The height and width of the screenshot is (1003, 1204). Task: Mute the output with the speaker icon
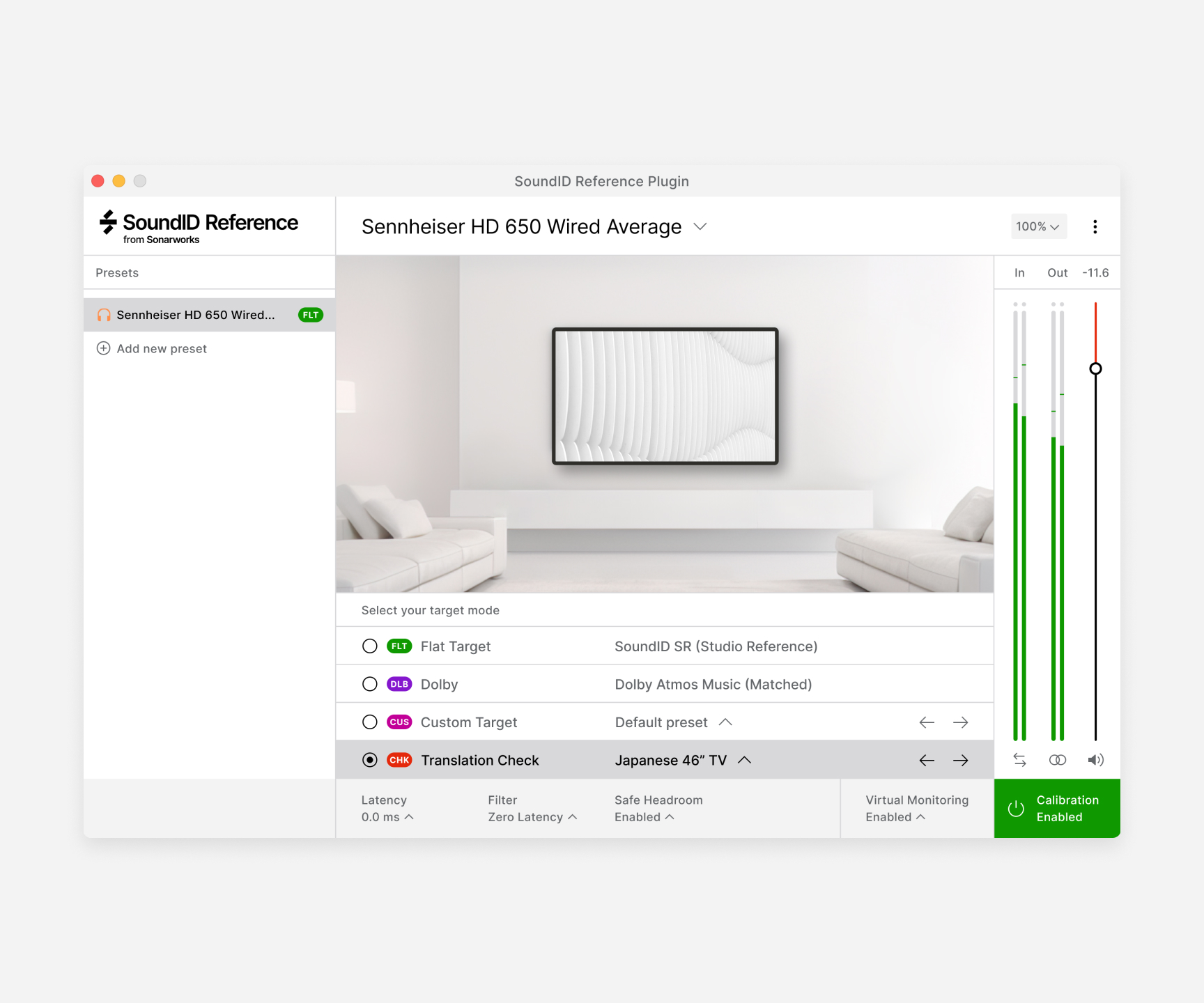point(1095,760)
